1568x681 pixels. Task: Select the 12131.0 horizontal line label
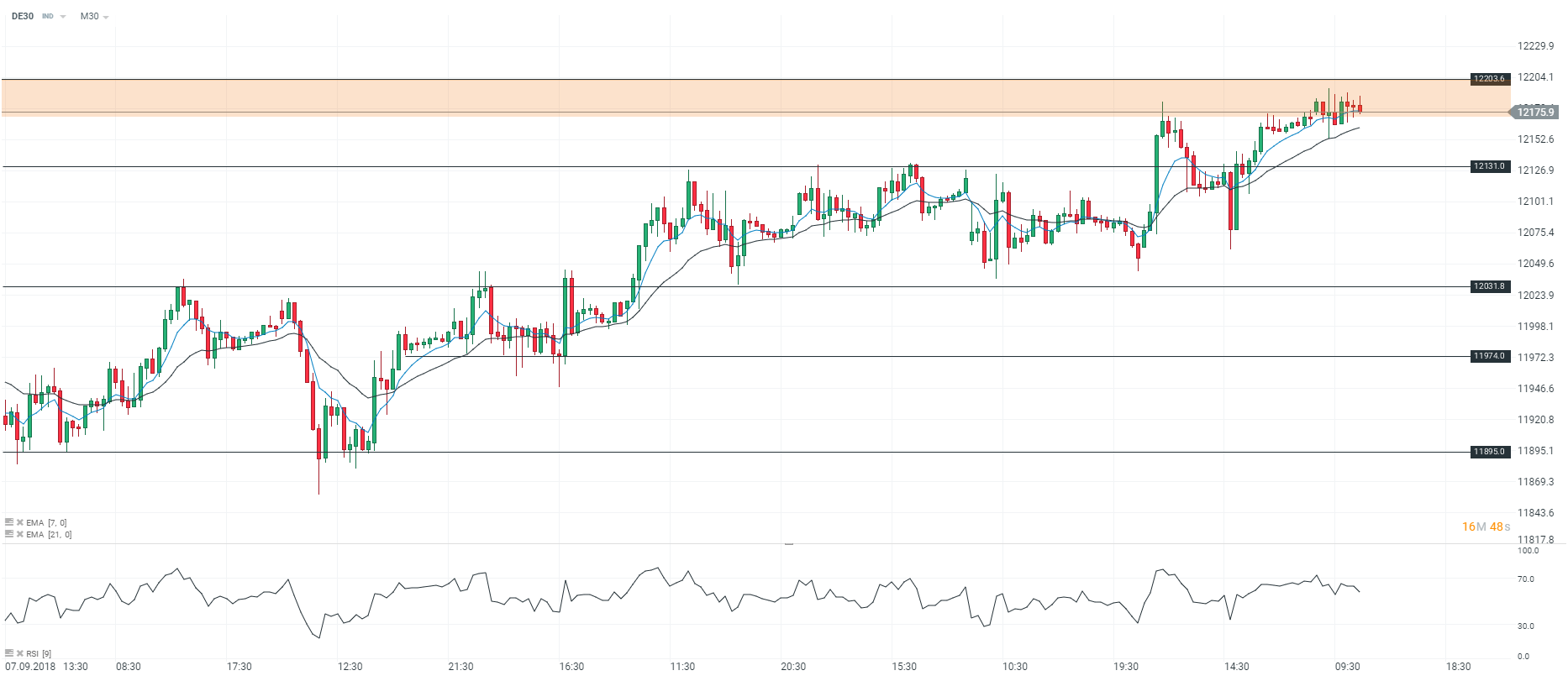[x=1489, y=166]
